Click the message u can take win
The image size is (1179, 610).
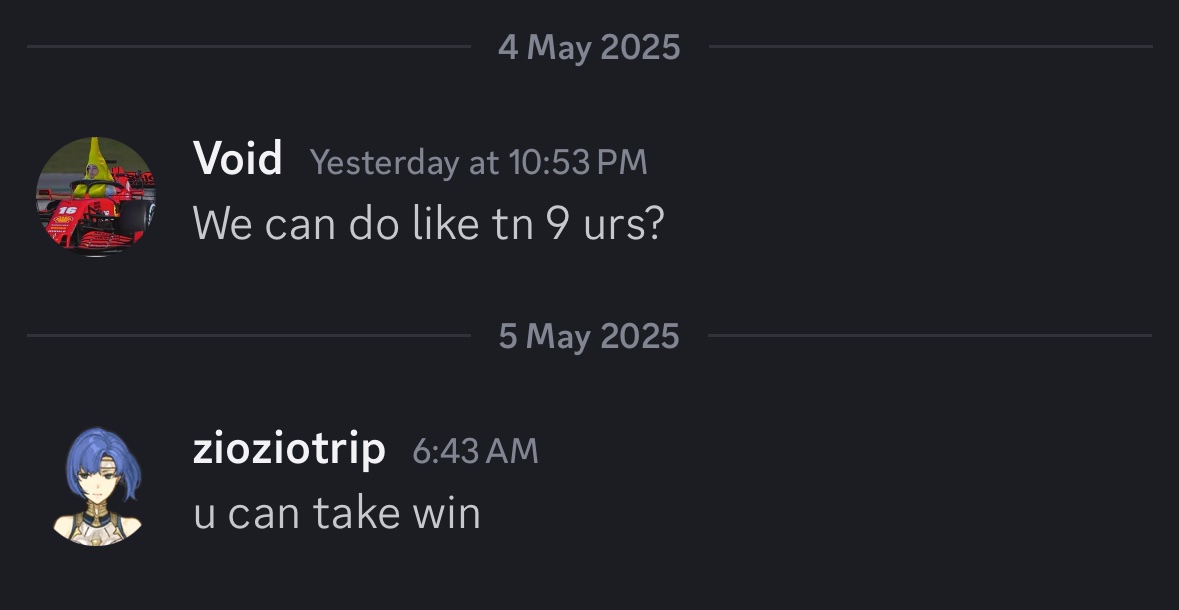tap(337, 513)
